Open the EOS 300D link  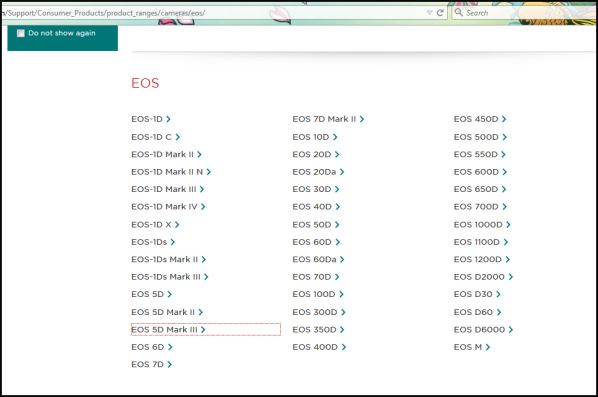click(x=319, y=312)
